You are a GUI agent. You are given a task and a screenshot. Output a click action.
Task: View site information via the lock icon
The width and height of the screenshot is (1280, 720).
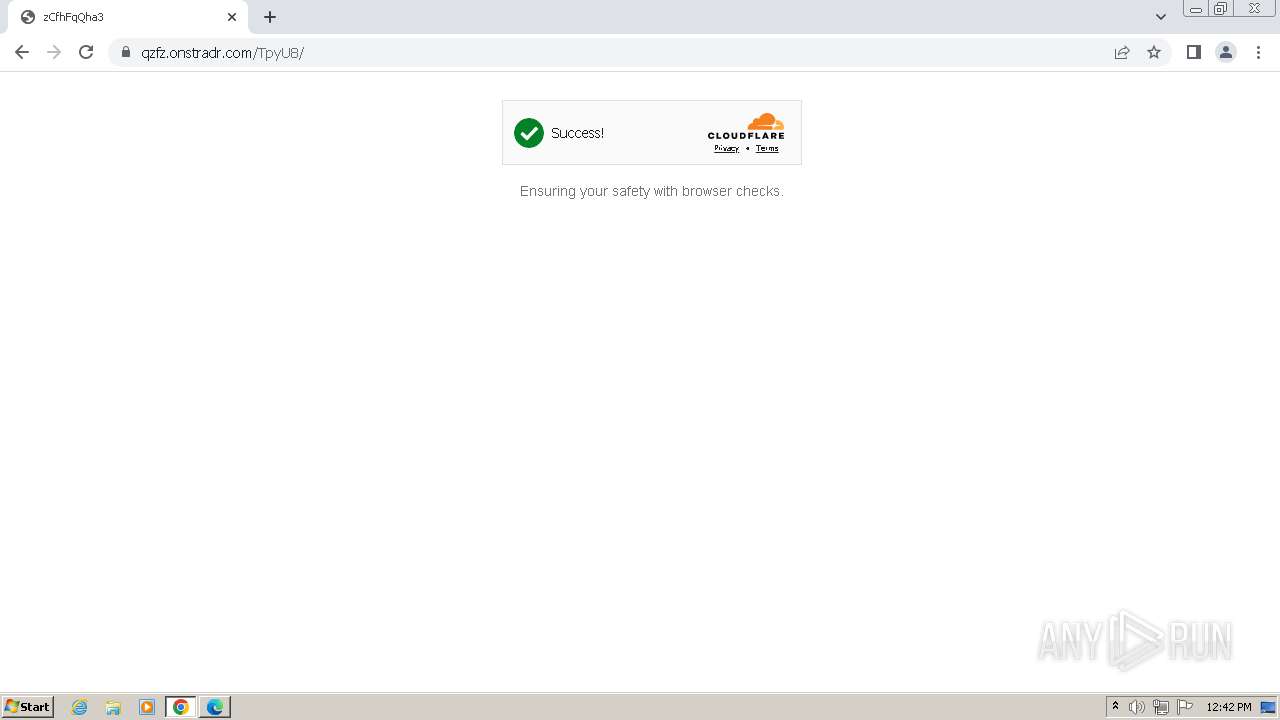pos(126,53)
